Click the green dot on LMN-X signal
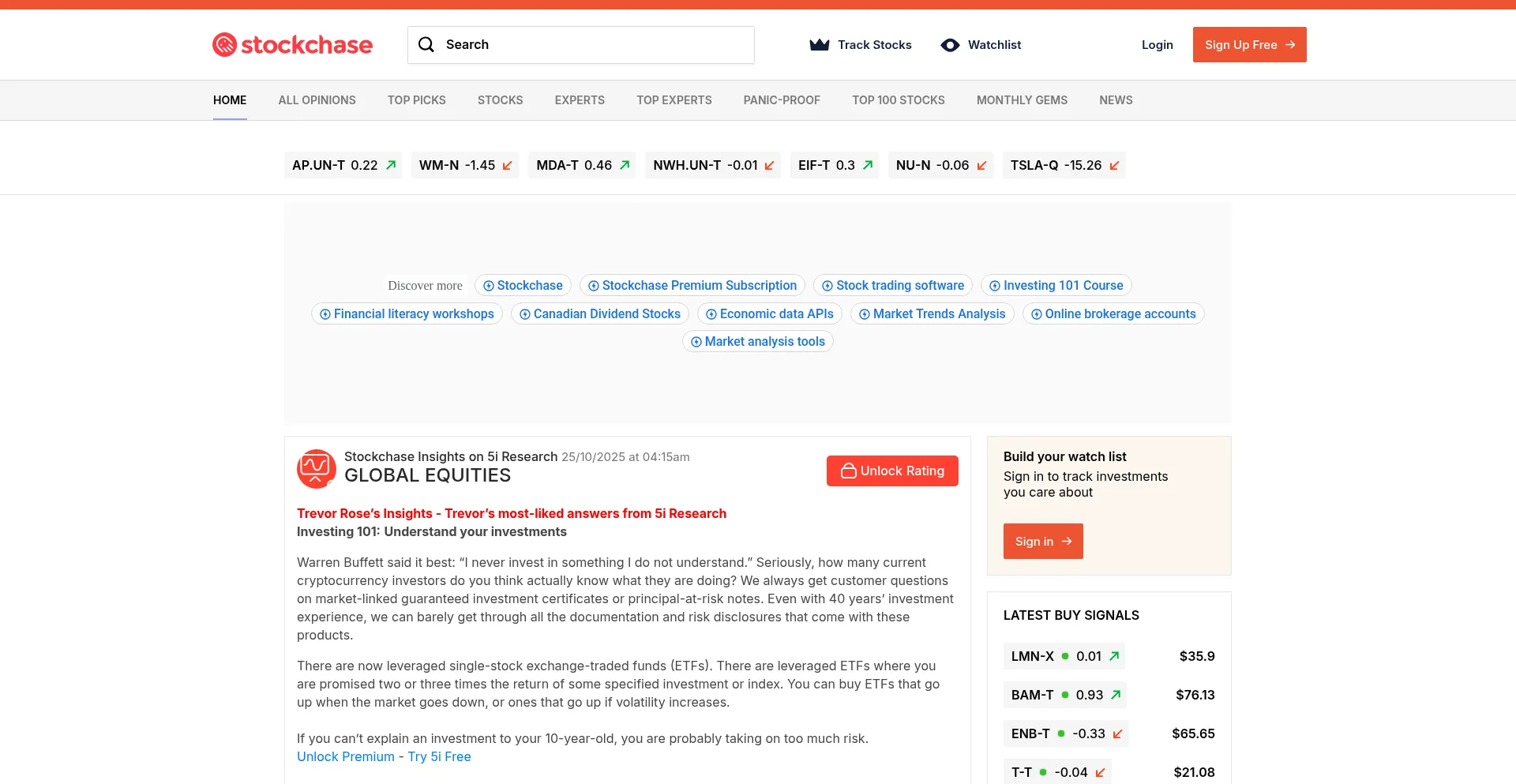 (1065, 656)
